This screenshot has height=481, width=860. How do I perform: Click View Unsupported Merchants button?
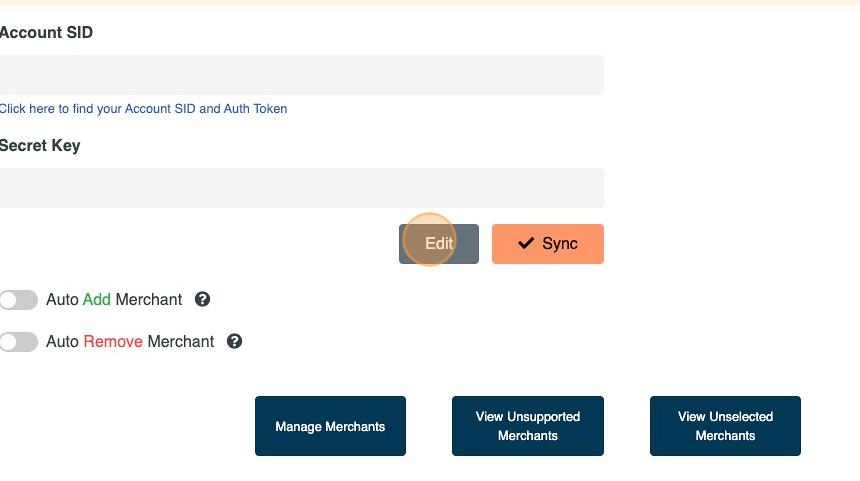point(527,426)
